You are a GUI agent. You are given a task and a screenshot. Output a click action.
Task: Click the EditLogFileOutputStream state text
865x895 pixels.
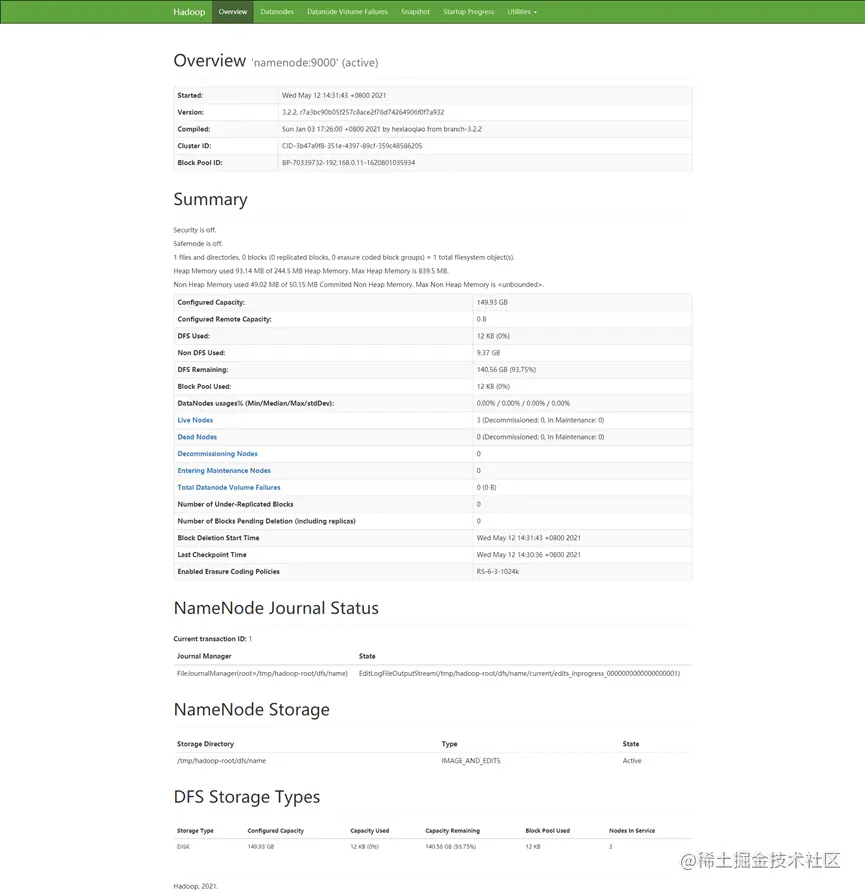519,674
